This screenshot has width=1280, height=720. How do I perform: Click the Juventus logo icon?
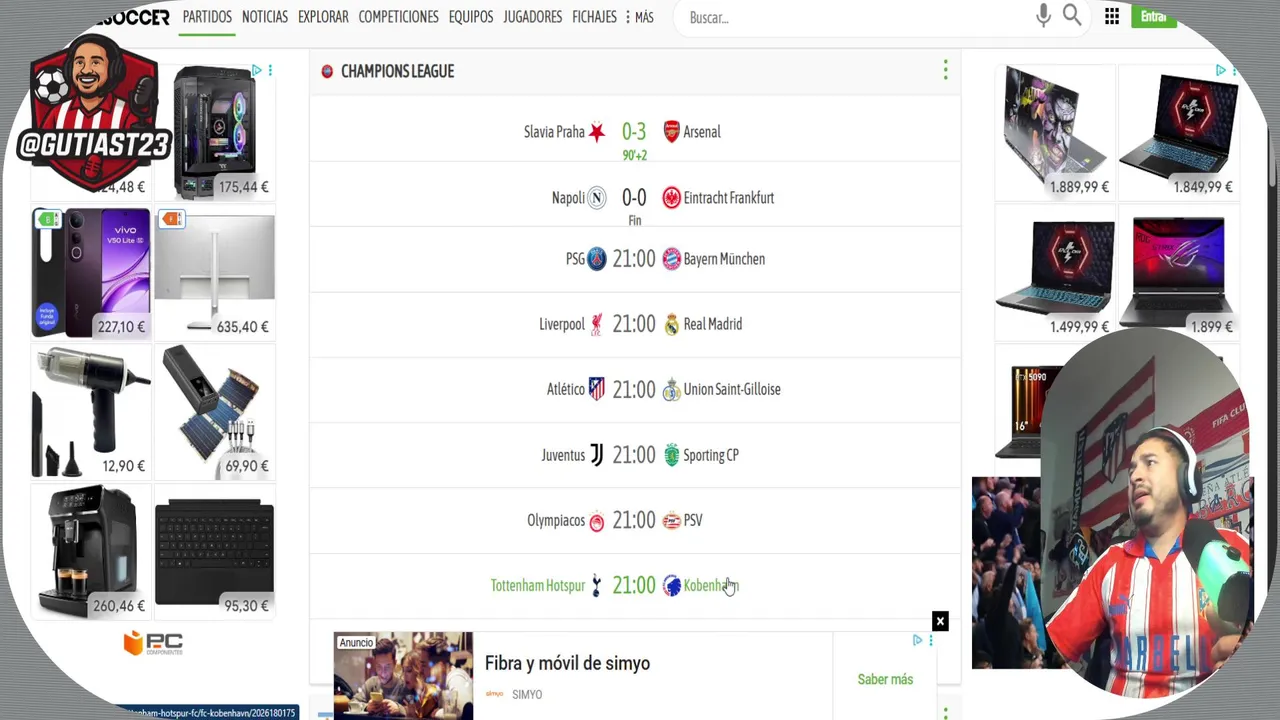click(596, 455)
